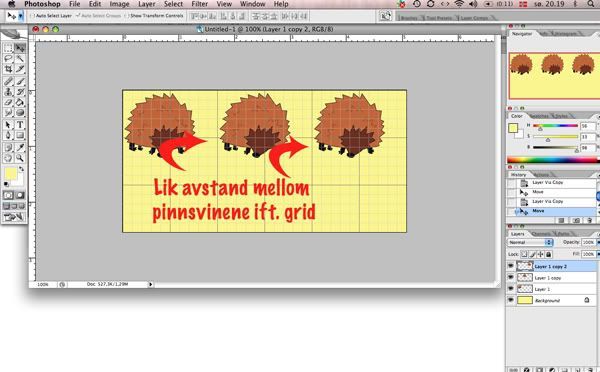
Task: Click the foreground color swatch in toolbox
Action: click(x=10, y=173)
